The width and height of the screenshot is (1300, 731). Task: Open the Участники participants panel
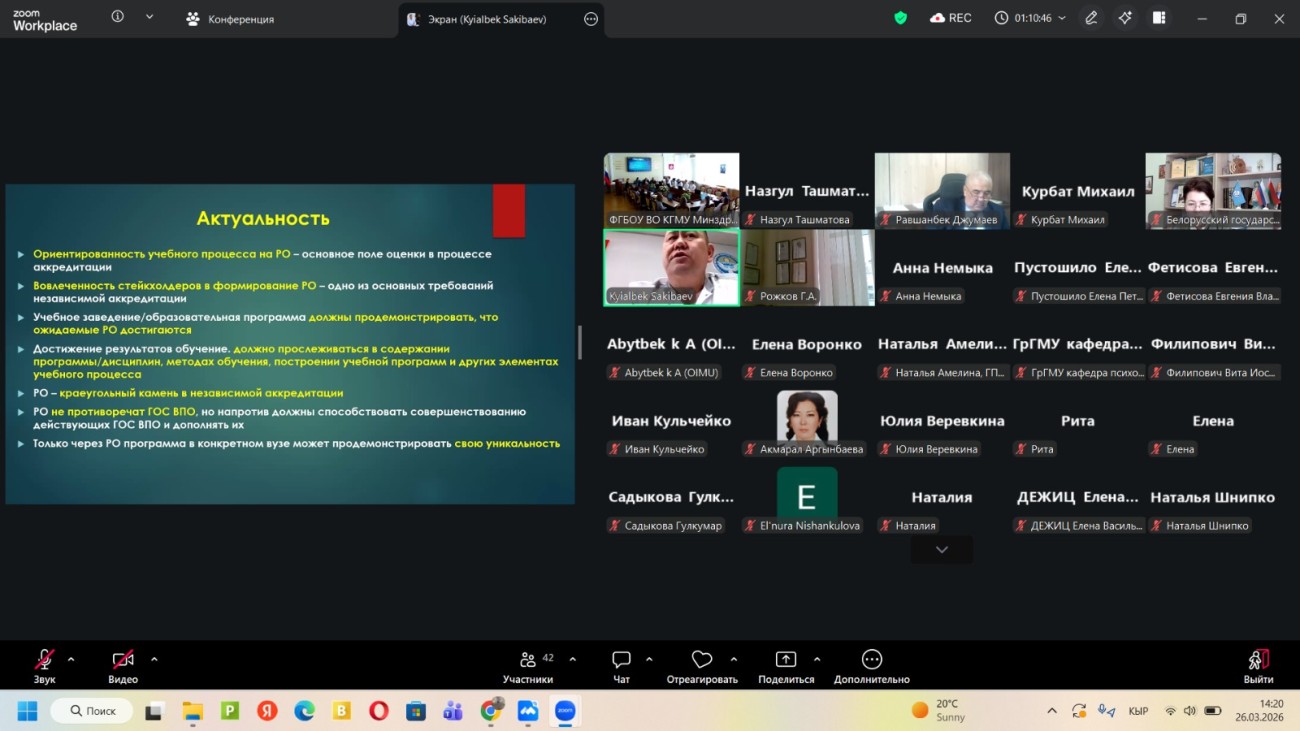tap(528, 660)
